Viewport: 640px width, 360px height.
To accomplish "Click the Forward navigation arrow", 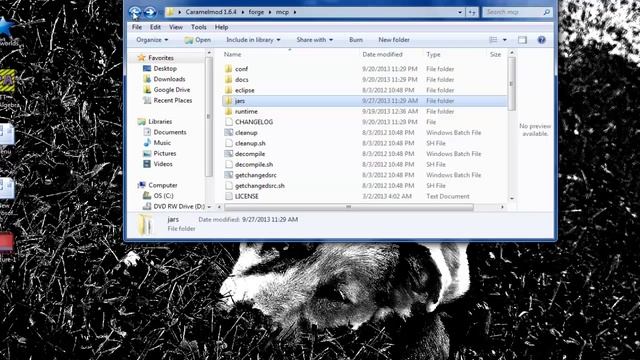I will (x=150, y=13).
